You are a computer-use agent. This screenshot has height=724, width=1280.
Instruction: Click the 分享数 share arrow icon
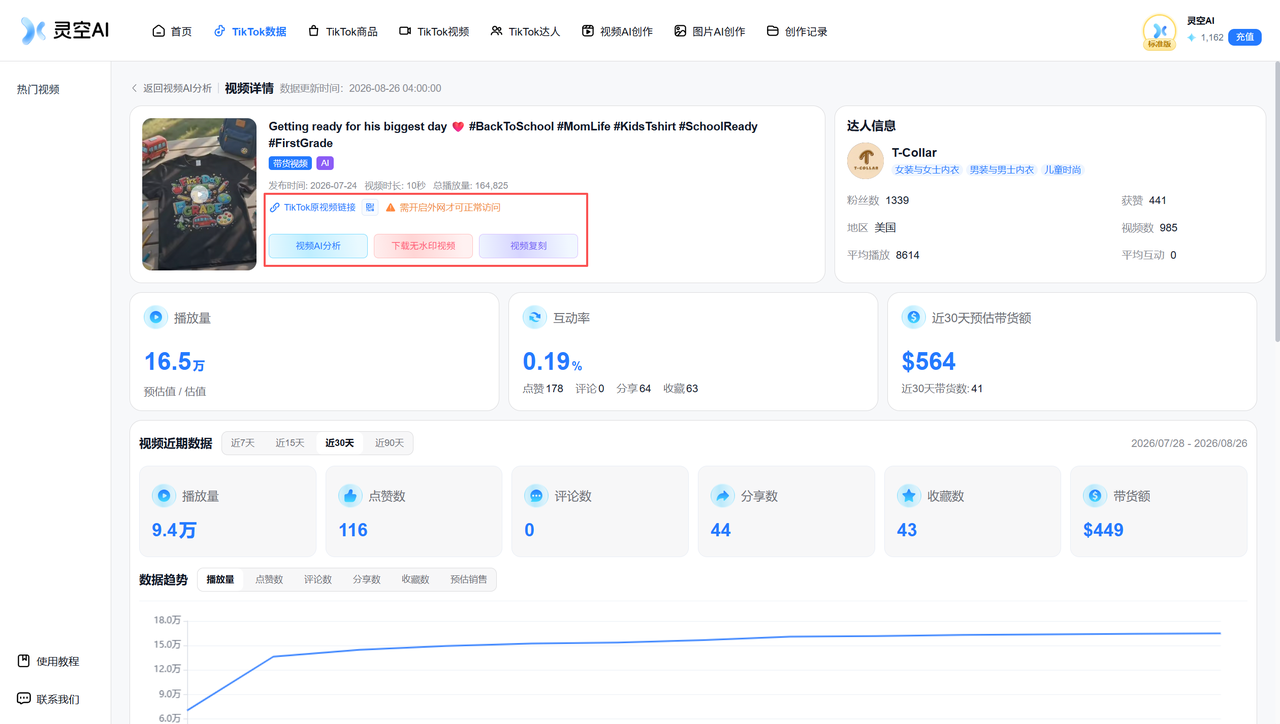722,495
